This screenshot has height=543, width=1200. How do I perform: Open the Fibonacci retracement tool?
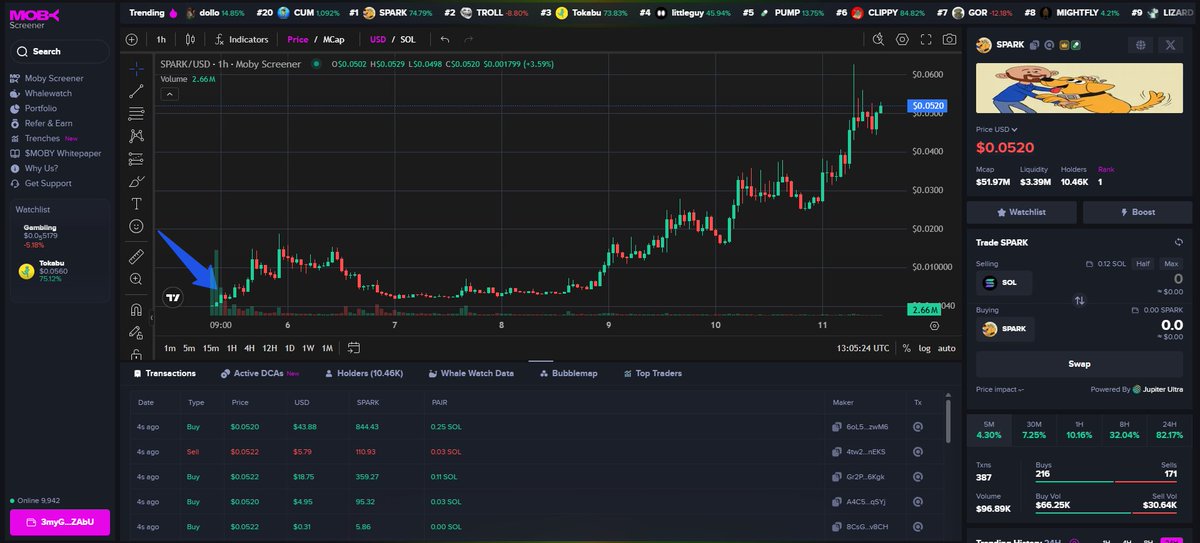(x=136, y=113)
